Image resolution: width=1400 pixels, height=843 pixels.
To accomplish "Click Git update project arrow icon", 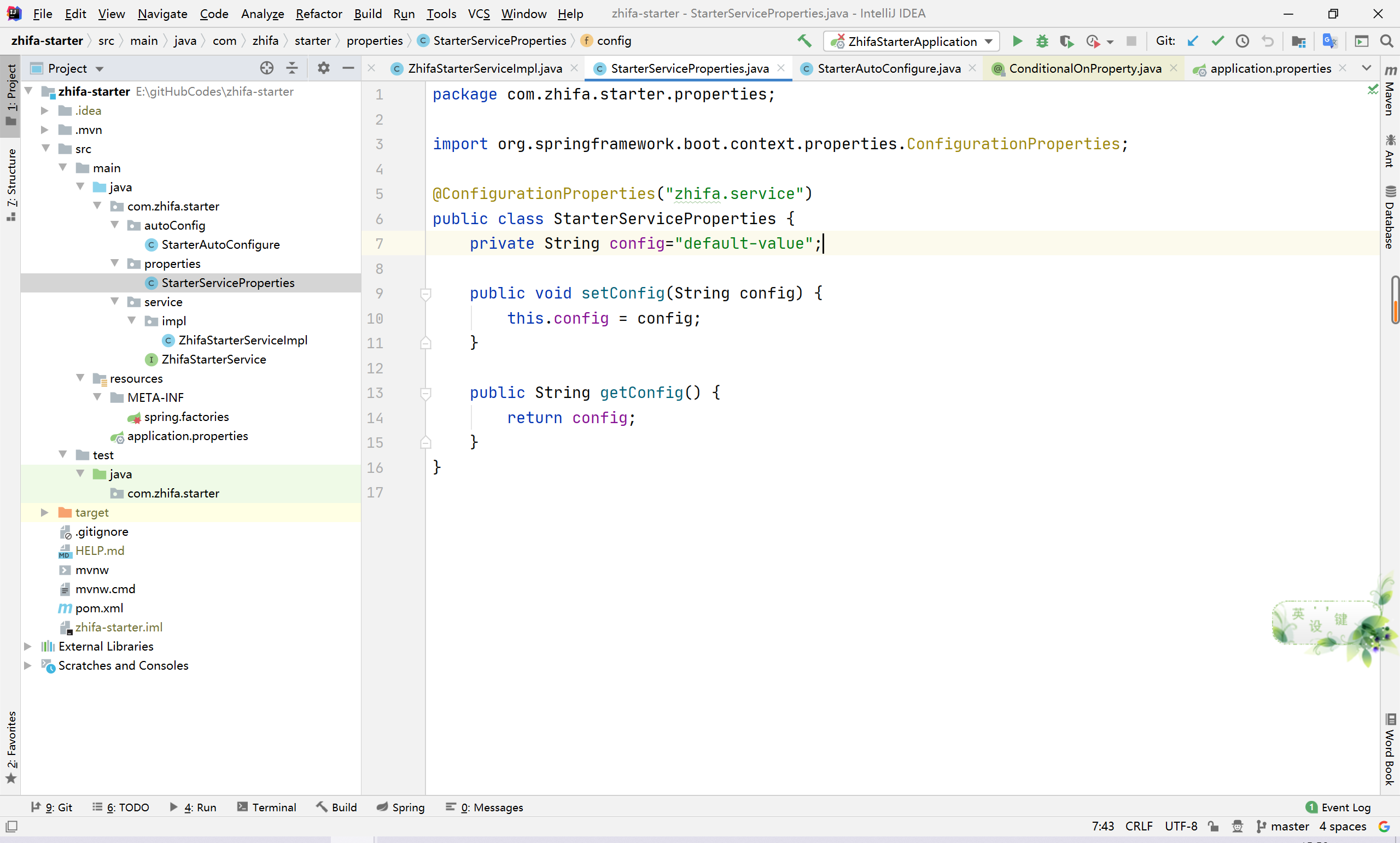I will [x=1193, y=41].
